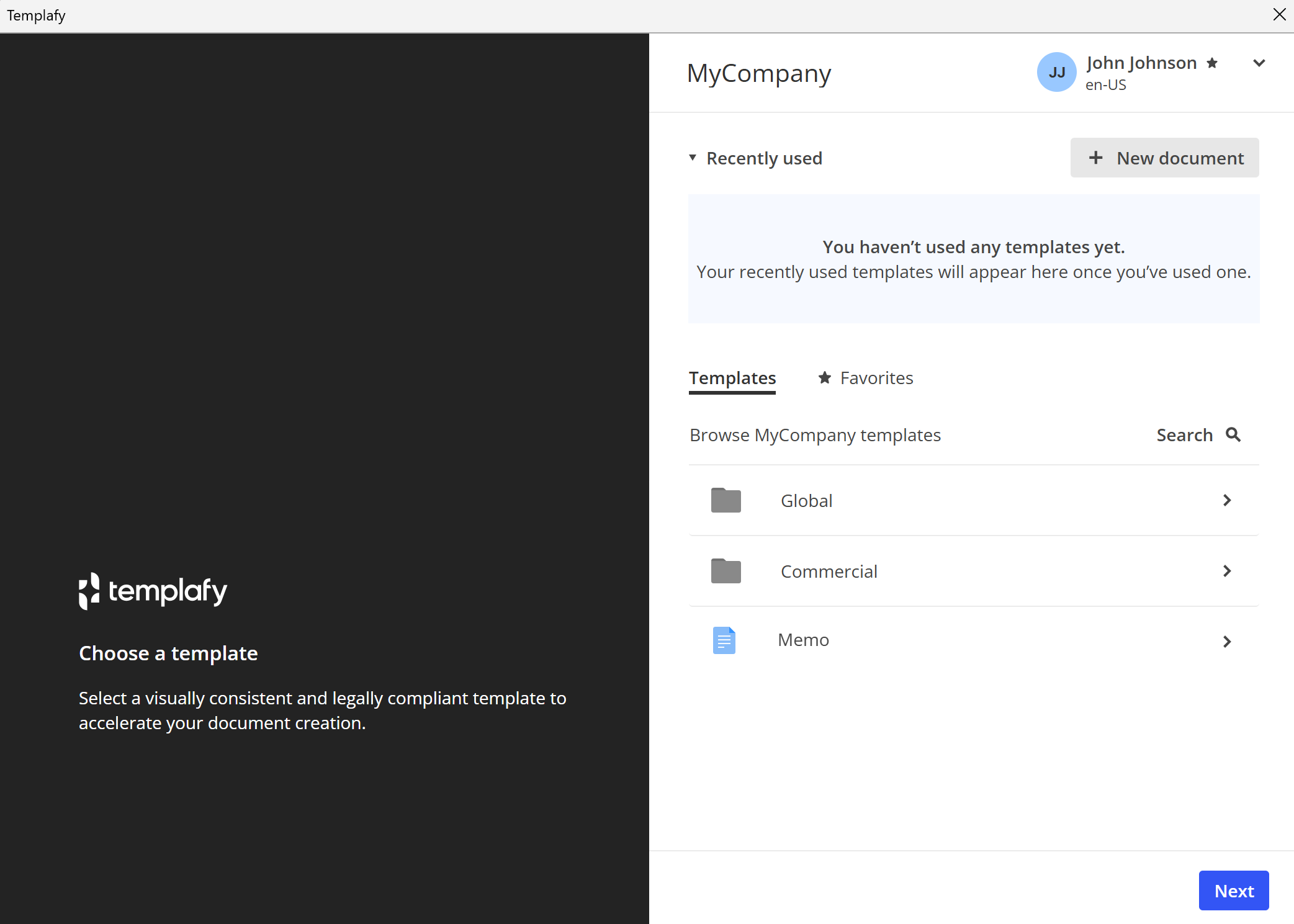Switch to the Templates tab
This screenshot has height=924, width=1294.
pos(732,378)
